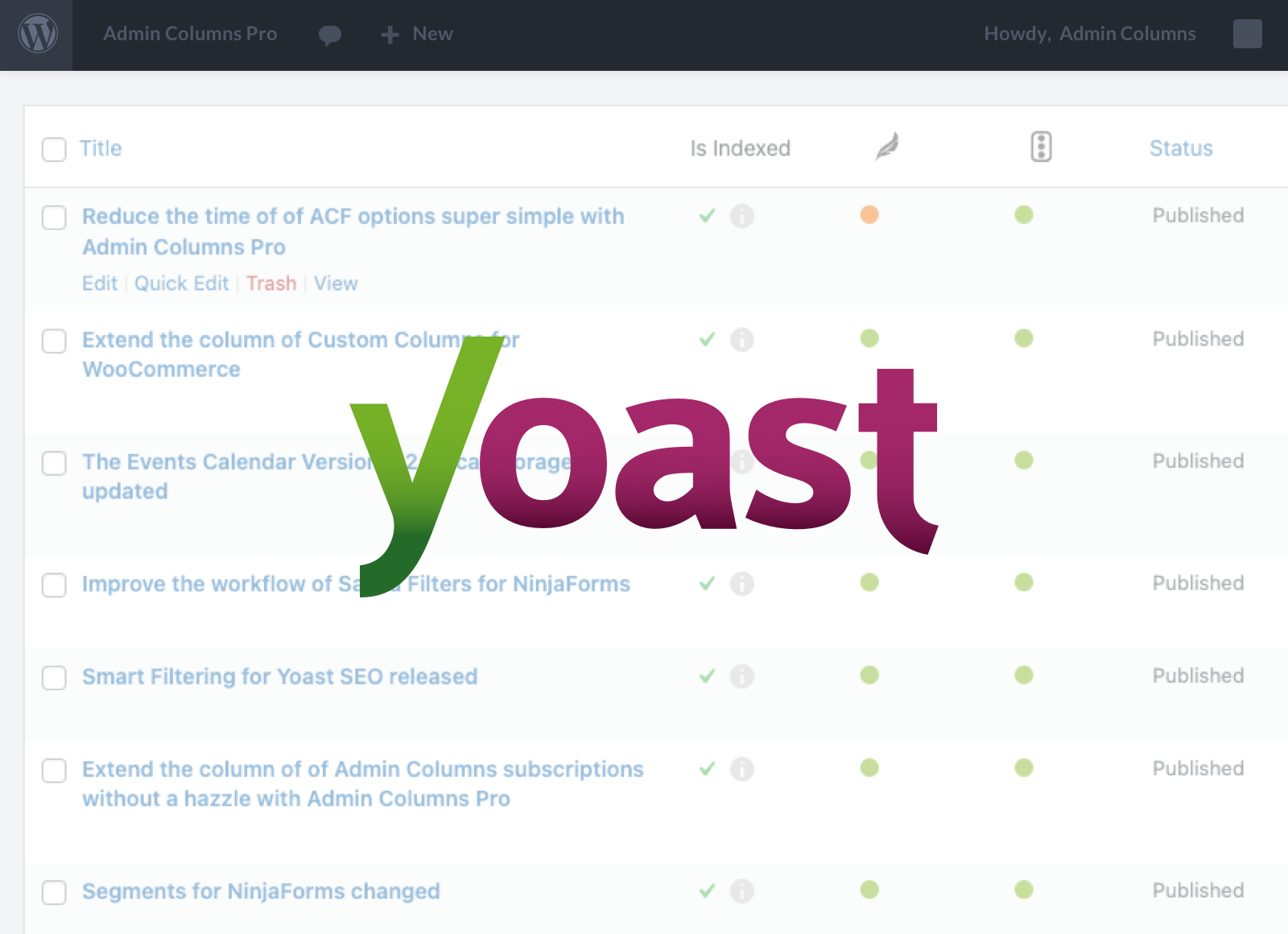Open post Extend the column of Admin Columns subscriptions
The width and height of the screenshot is (1288, 934).
[x=363, y=783]
